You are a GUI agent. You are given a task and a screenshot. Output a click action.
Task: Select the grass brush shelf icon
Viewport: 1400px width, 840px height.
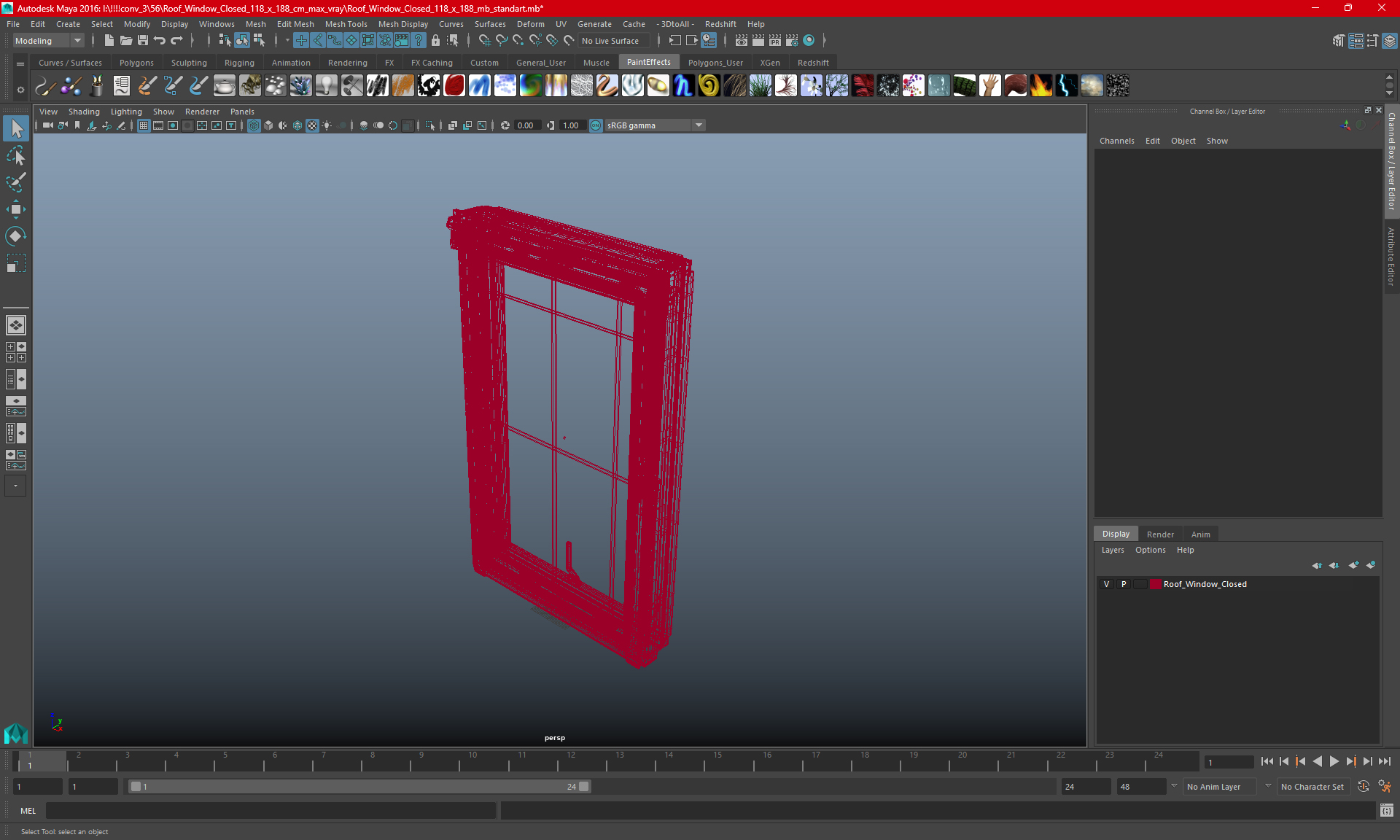pos(761,86)
